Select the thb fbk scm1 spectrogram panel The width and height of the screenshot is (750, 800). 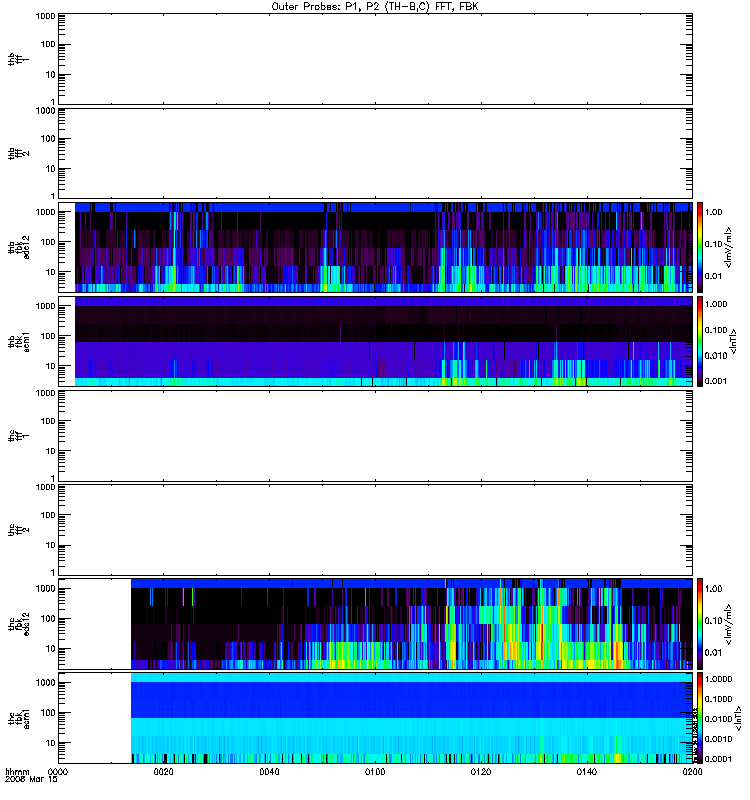pos(376,341)
